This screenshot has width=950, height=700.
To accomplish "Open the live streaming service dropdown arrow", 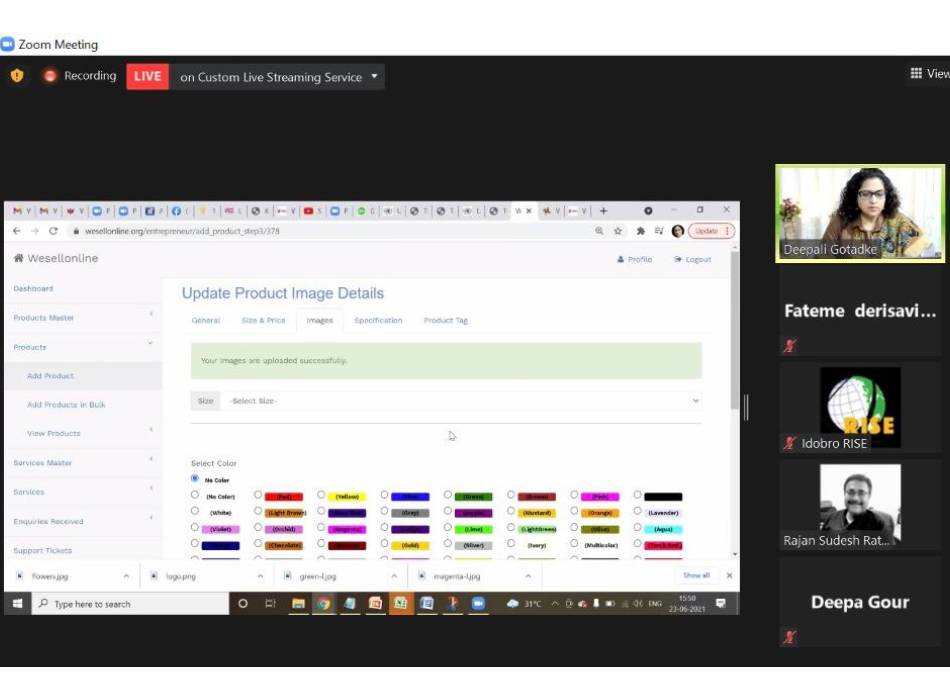I will point(374,76).
